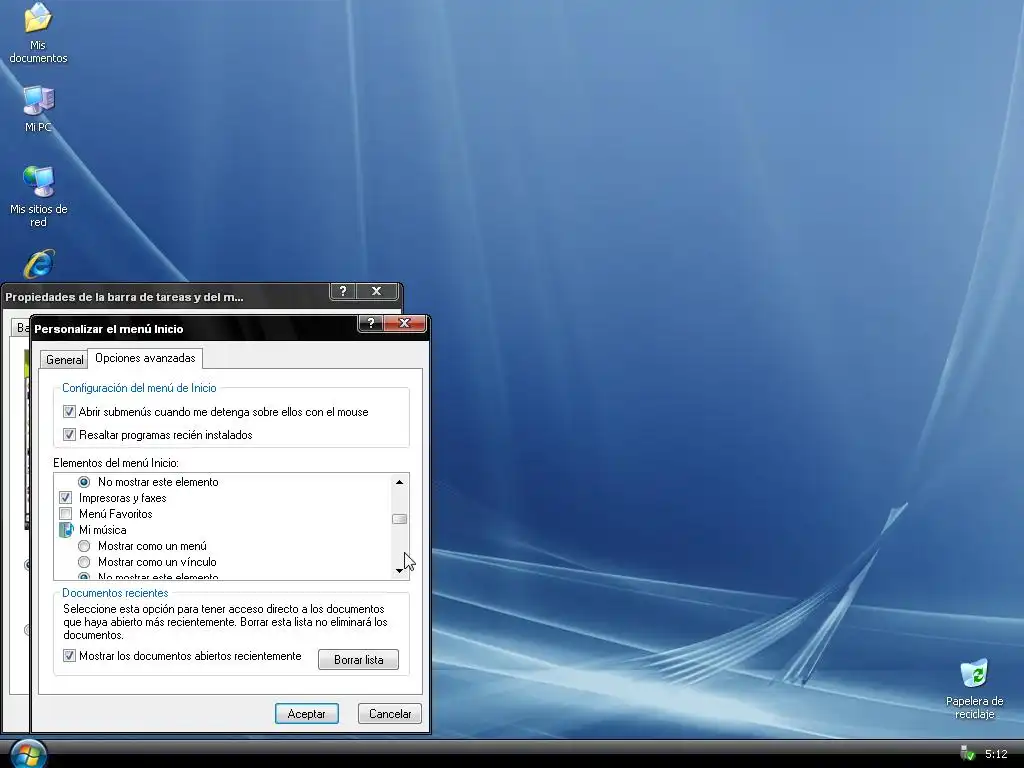Click the taskbar clock showing 5:12
Screen dimensions: 1024x768
pyautogui.click(x=996, y=754)
